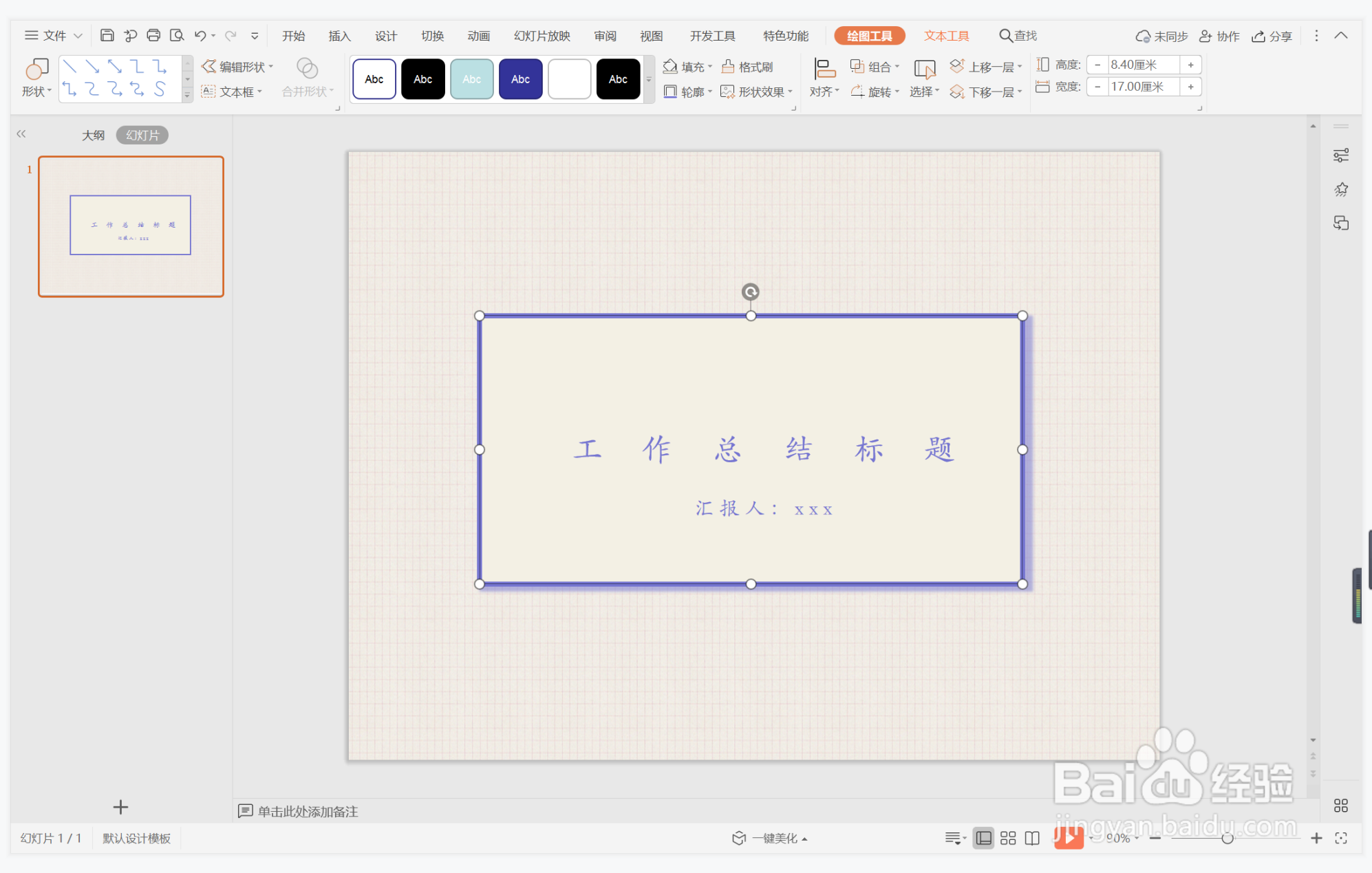Click the 分享 share button

(1272, 36)
